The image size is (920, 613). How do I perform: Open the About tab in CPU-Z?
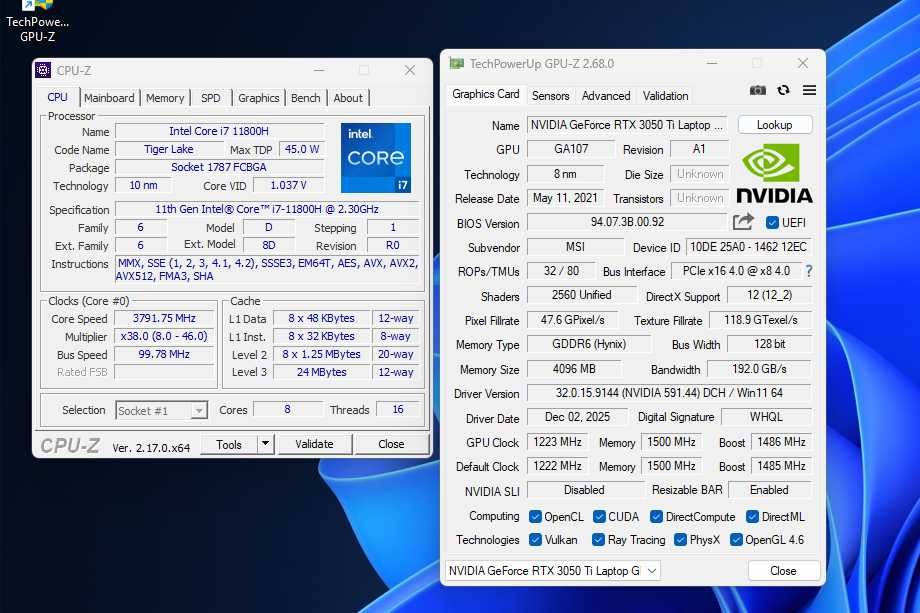[x=348, y=98]
